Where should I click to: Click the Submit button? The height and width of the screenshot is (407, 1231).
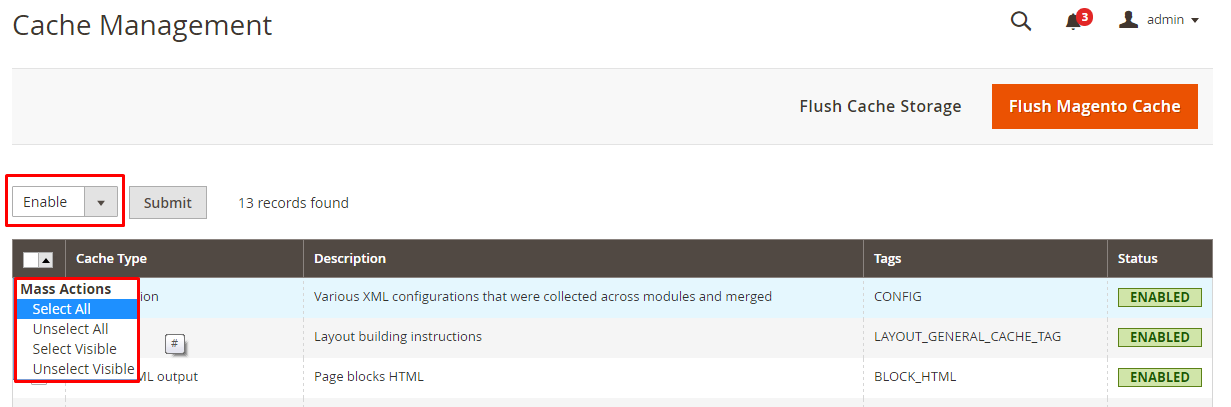pos(168,202)
